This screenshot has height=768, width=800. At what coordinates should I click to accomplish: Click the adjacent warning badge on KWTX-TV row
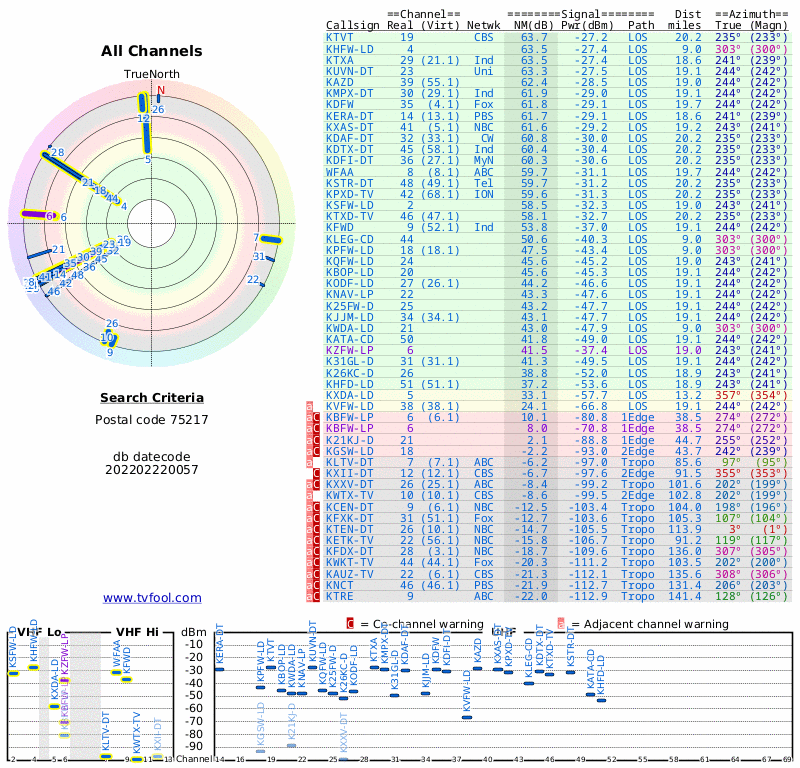tap(309, 496)
